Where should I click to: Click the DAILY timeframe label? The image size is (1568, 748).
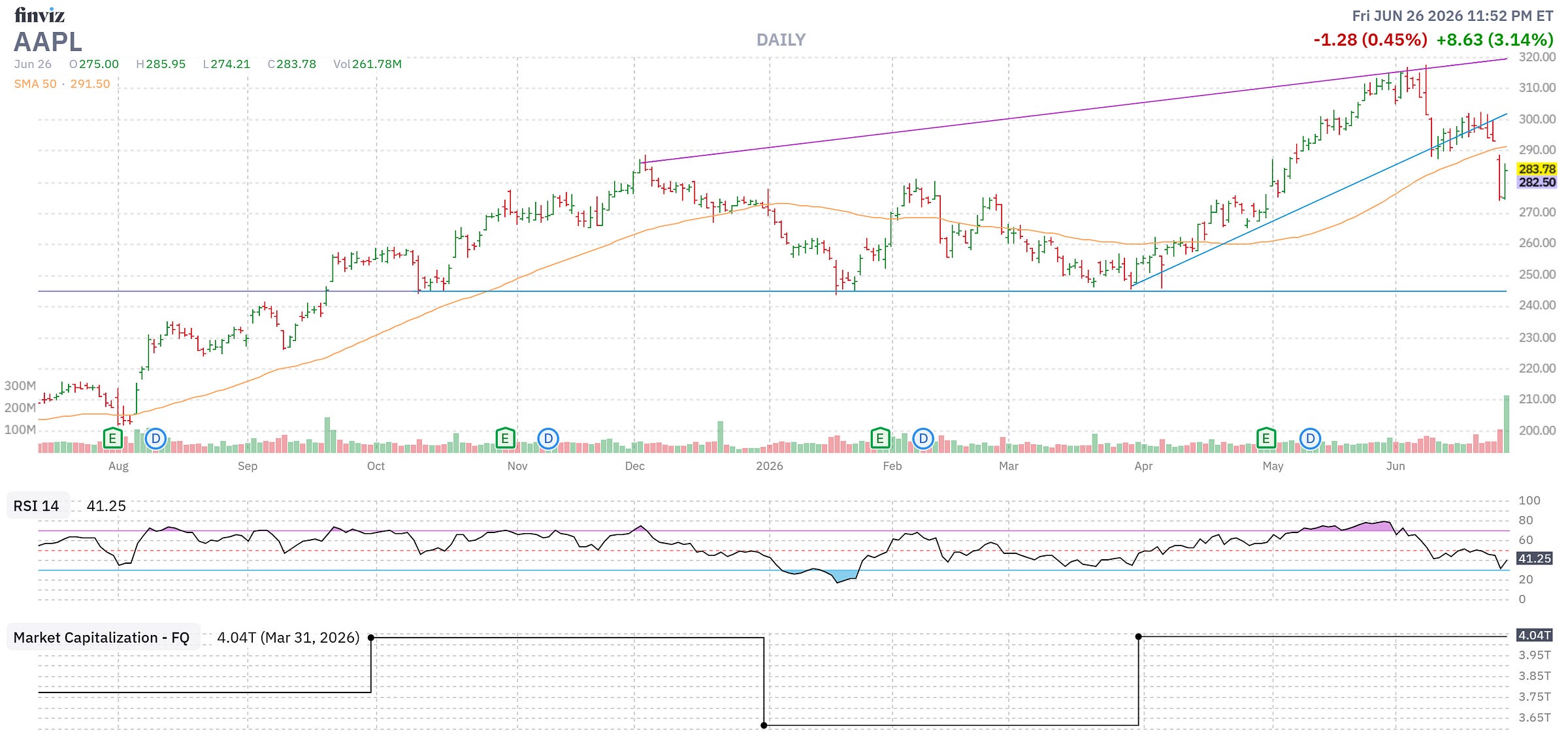tap(781, 41)
